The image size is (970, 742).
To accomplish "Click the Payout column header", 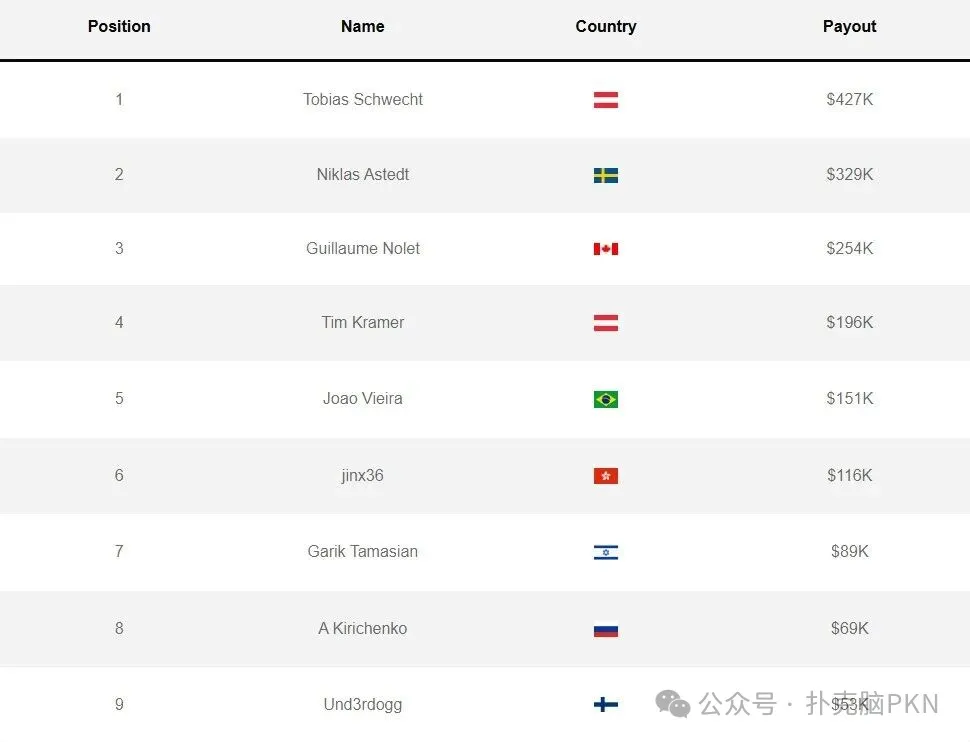I will pyautogui.click(x=849, y=27).
